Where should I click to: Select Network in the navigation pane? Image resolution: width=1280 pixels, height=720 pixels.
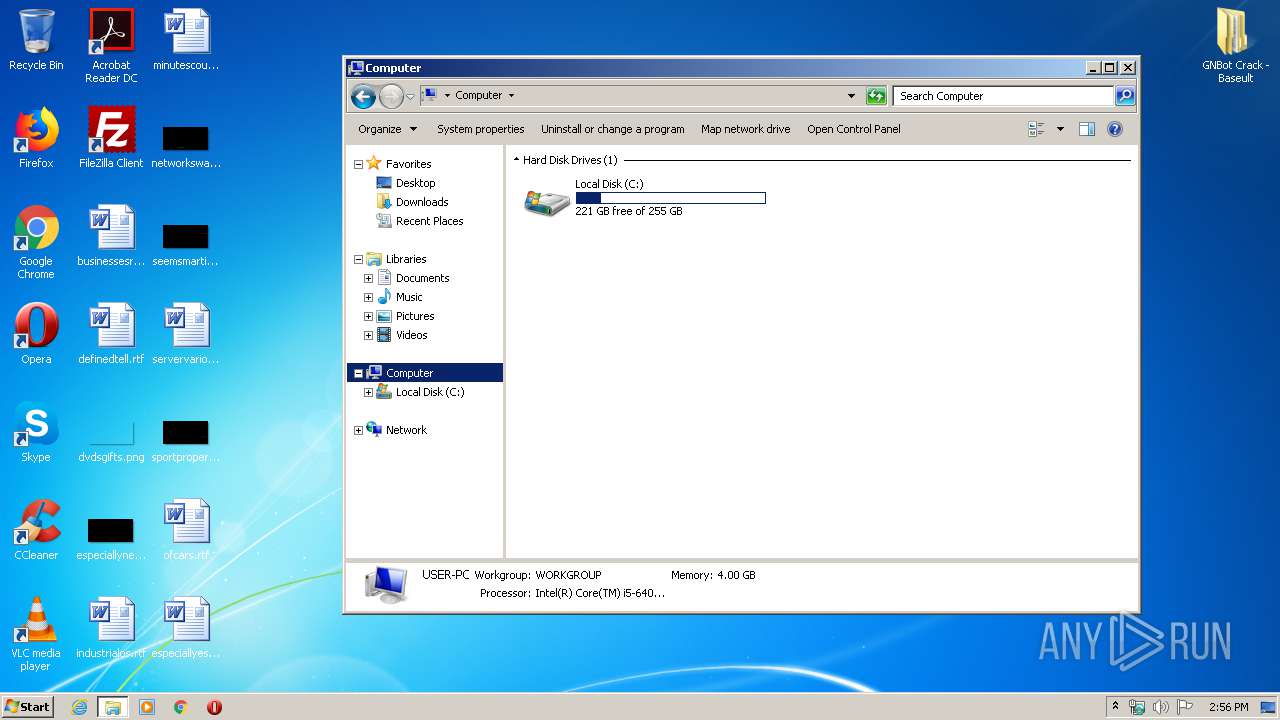coord(406,430)
